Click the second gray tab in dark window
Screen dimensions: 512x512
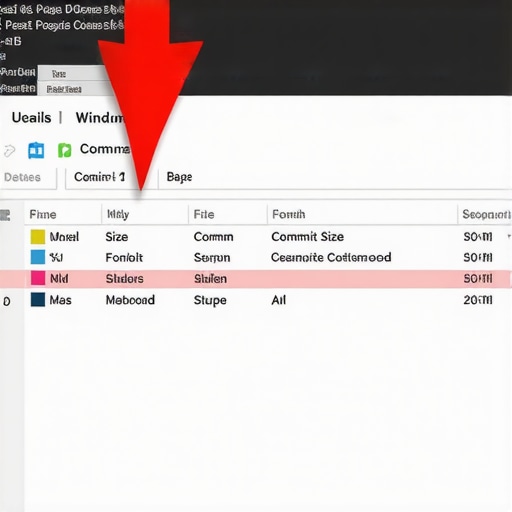click(x=75, y=89)
